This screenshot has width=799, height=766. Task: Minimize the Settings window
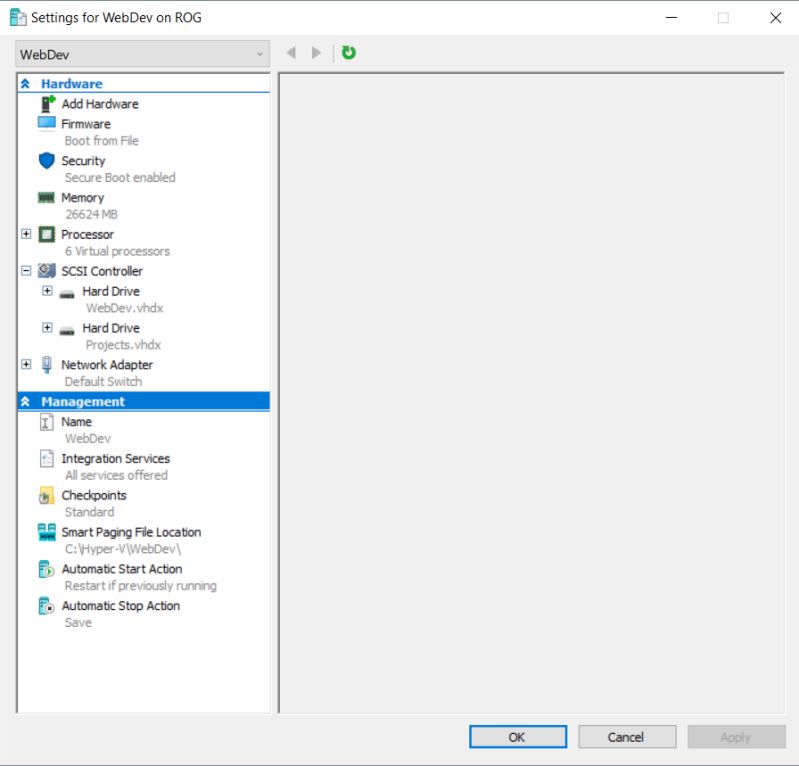click(672, 17)
